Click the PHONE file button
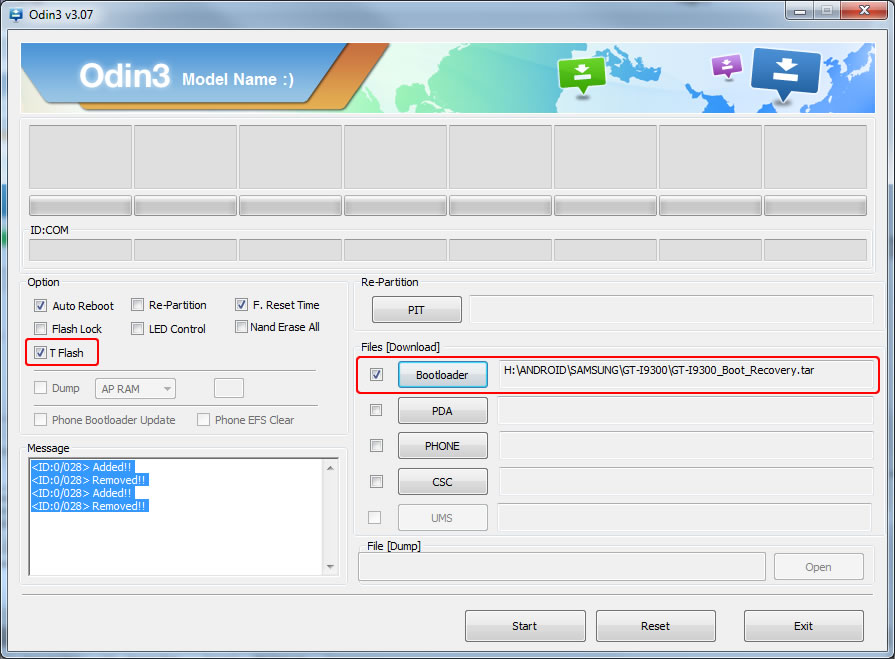This screenshot has width=895, height=659. click(x=442, y=446)
